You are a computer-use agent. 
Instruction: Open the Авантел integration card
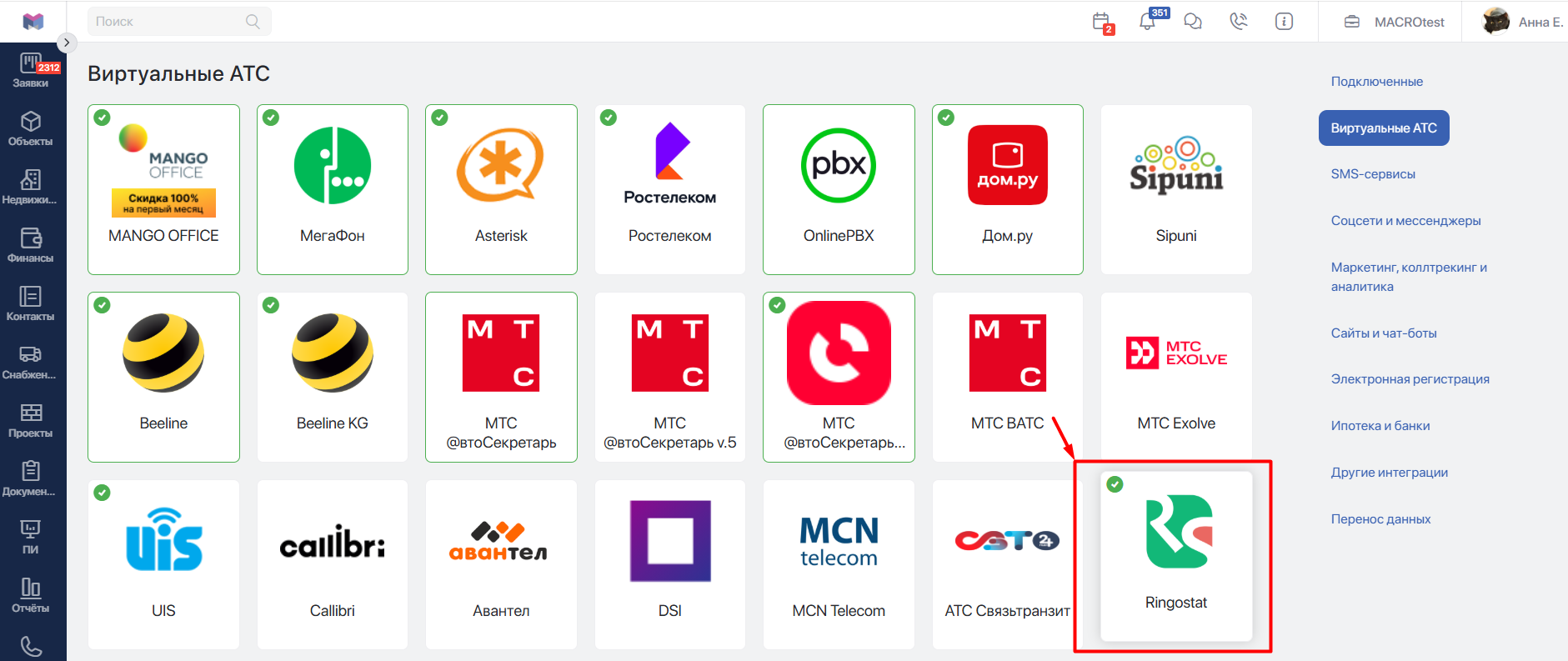click(x=501, y=564)
